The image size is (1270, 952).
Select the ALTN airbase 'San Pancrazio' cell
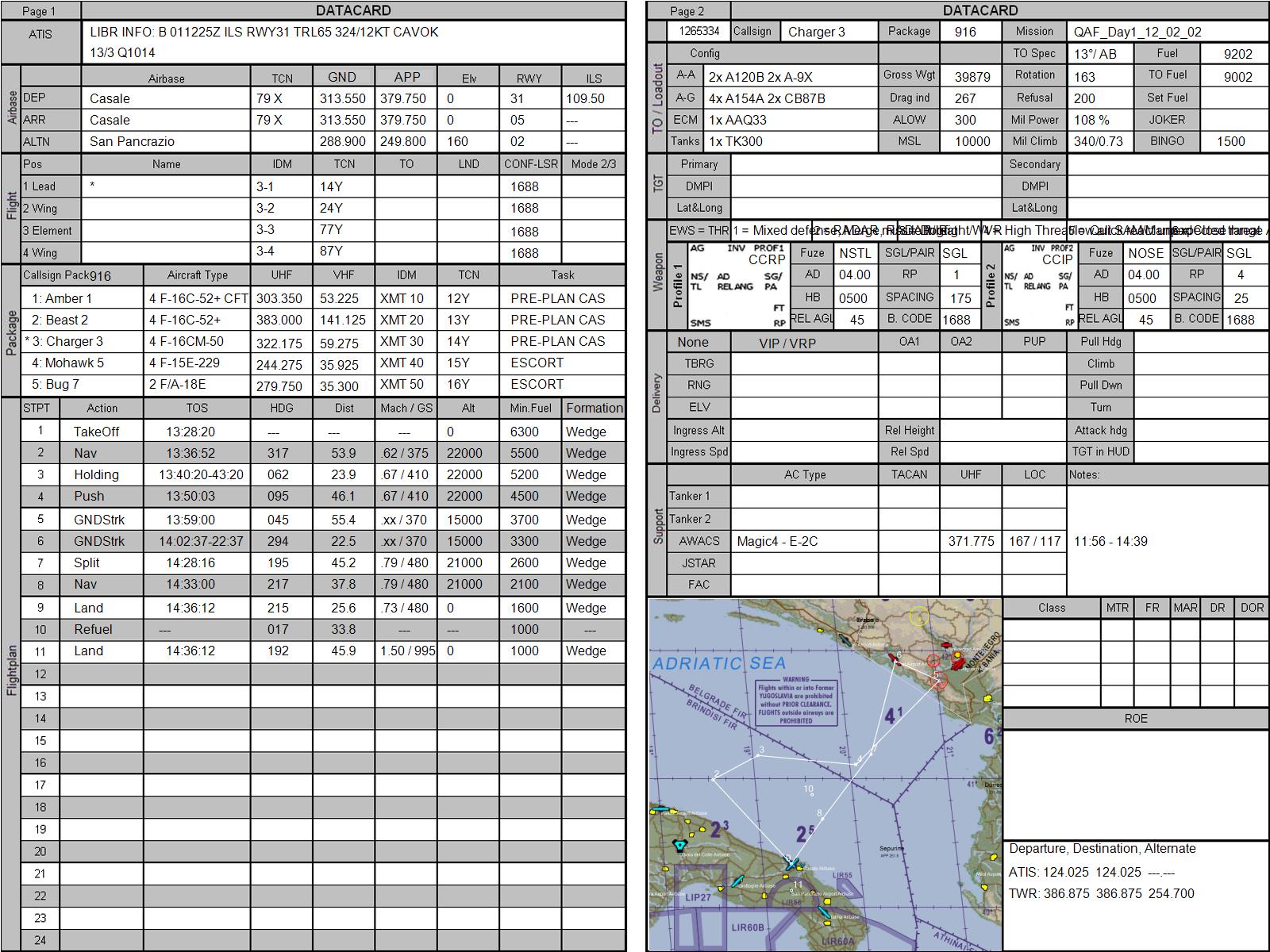coord(165,141)
